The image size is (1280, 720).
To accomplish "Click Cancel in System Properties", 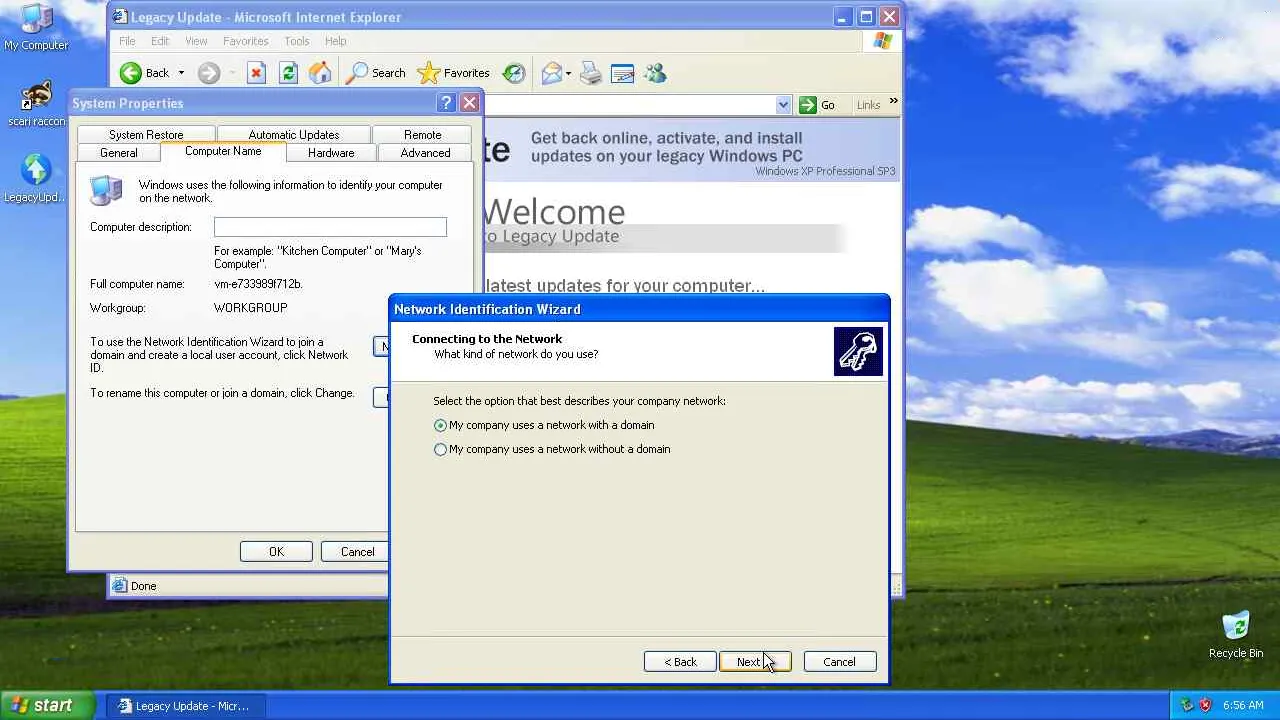I will click(x=357, y=552).
